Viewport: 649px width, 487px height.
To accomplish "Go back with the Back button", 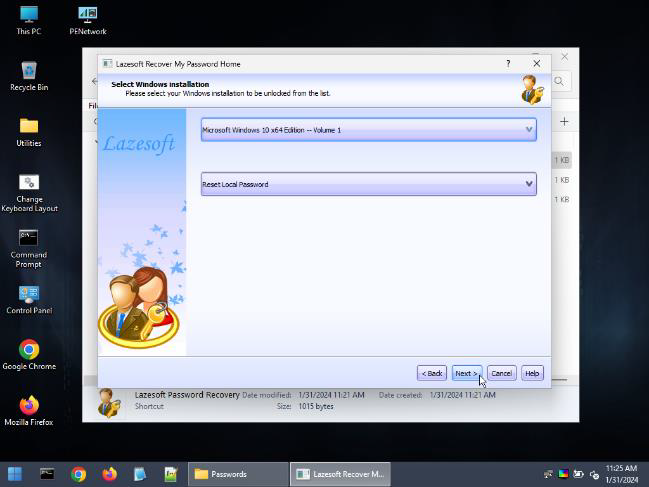I will [432, 373].
